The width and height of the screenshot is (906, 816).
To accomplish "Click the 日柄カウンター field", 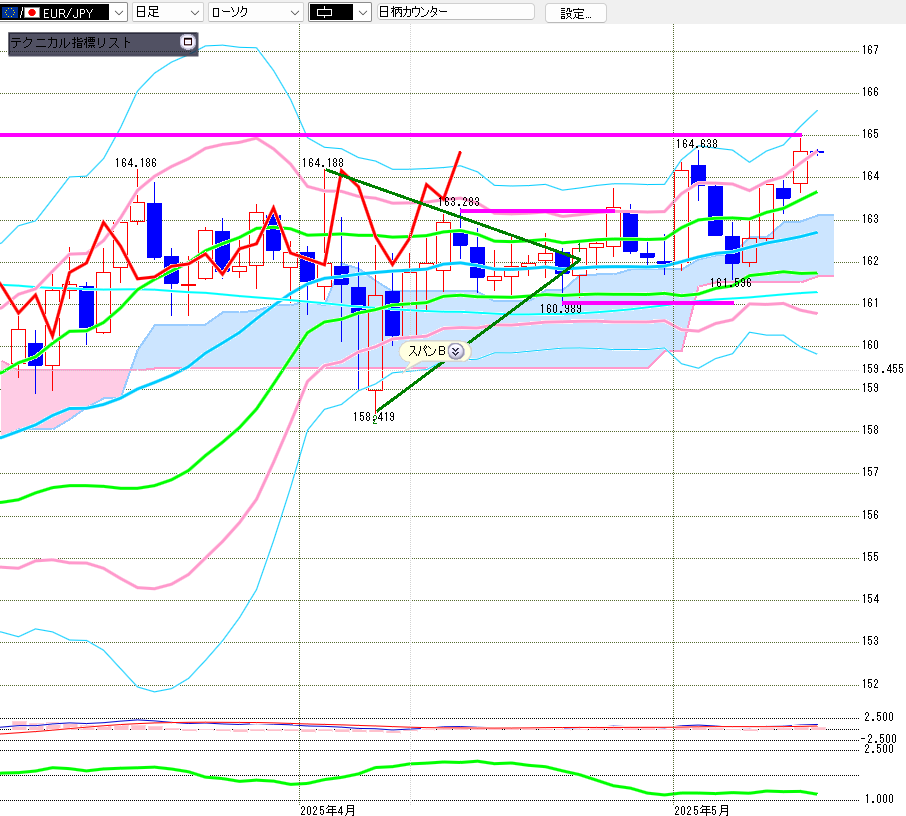I will pyautogui.click(x=455, y=12).
